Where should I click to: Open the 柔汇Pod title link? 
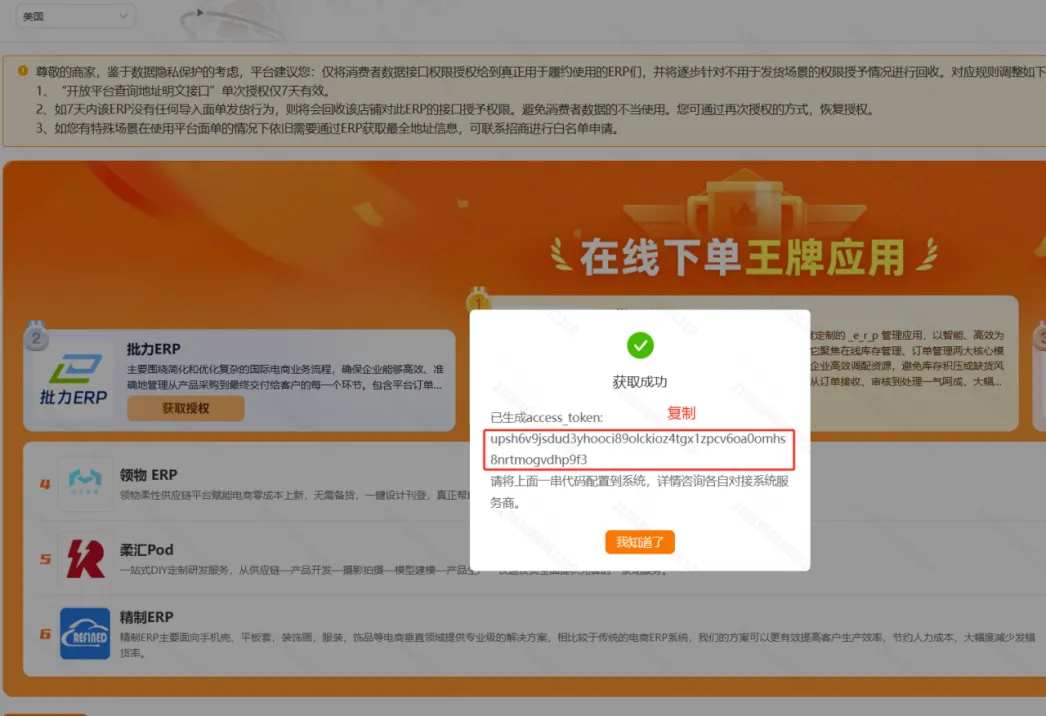tap(146, 549)
